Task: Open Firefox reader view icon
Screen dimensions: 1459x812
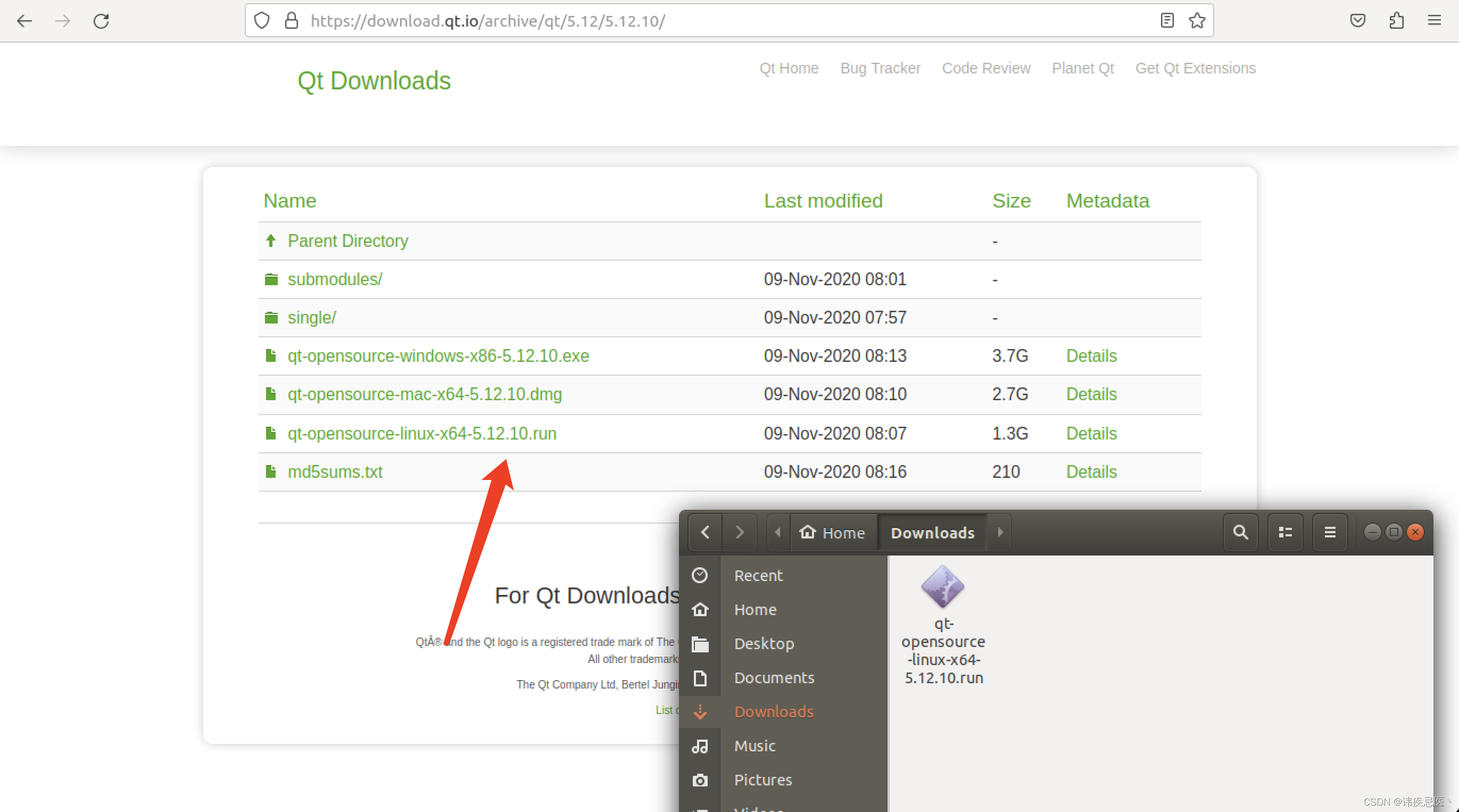Action: tap(1167, 21)
